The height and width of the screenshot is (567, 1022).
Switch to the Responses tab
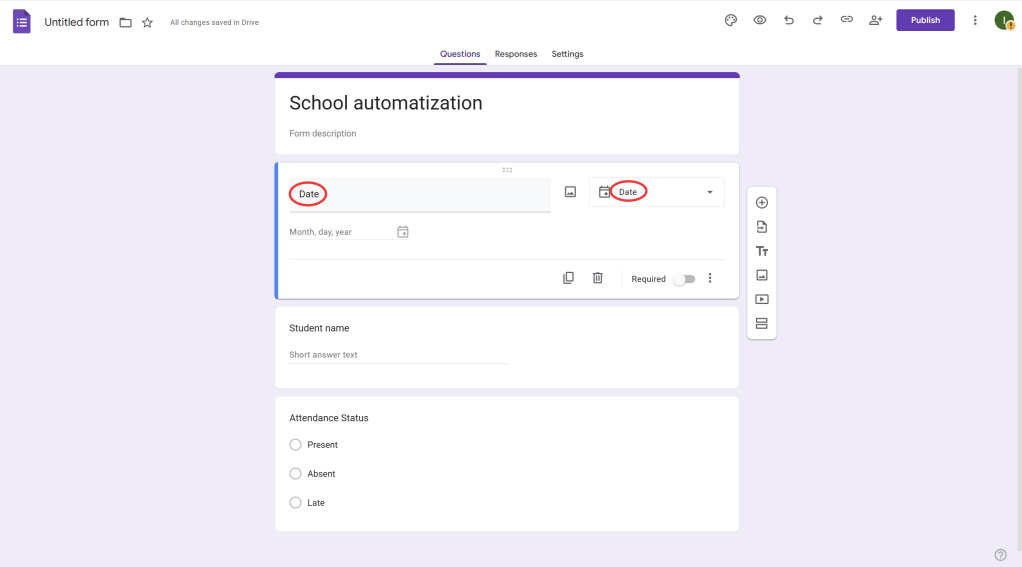(x=515, y=54)
